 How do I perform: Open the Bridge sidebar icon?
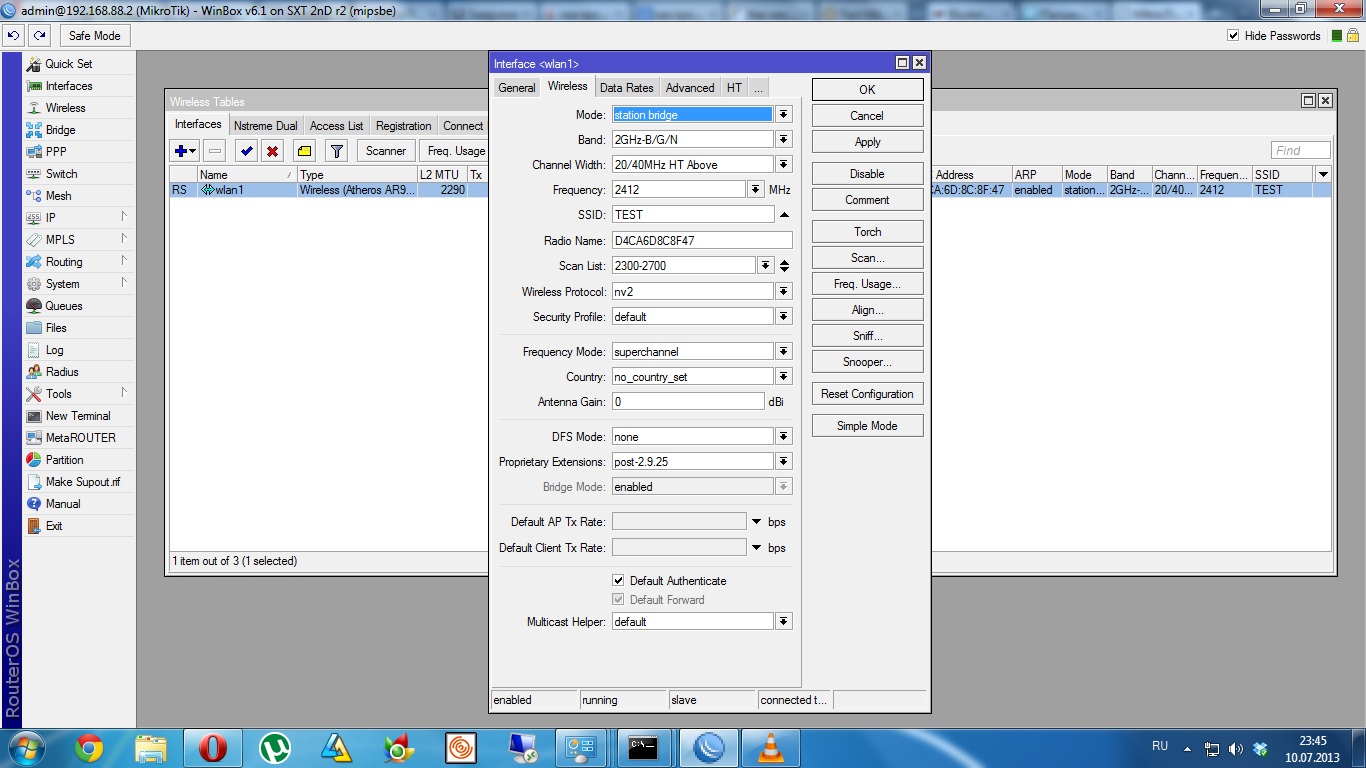(x=35, y=130)
